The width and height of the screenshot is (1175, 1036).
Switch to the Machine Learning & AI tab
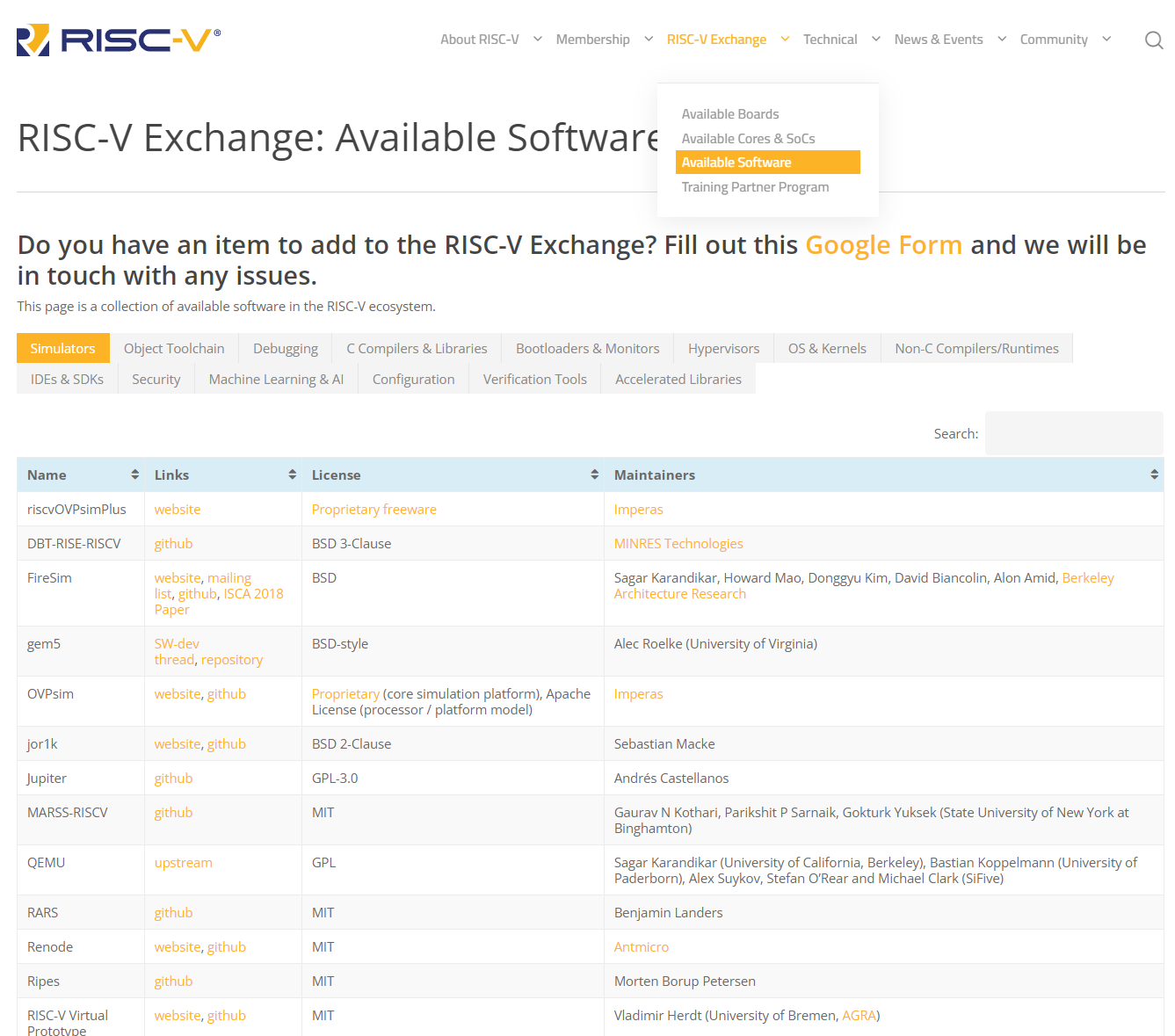[x=276, y=379]
